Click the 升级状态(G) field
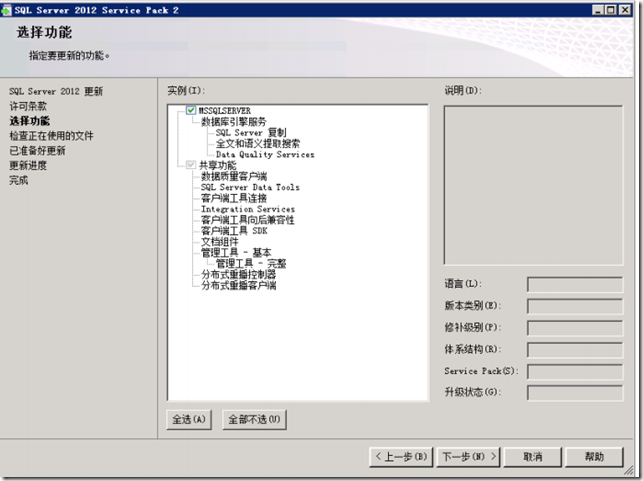This screenshot has width=643, height=481. coord(575,393)
